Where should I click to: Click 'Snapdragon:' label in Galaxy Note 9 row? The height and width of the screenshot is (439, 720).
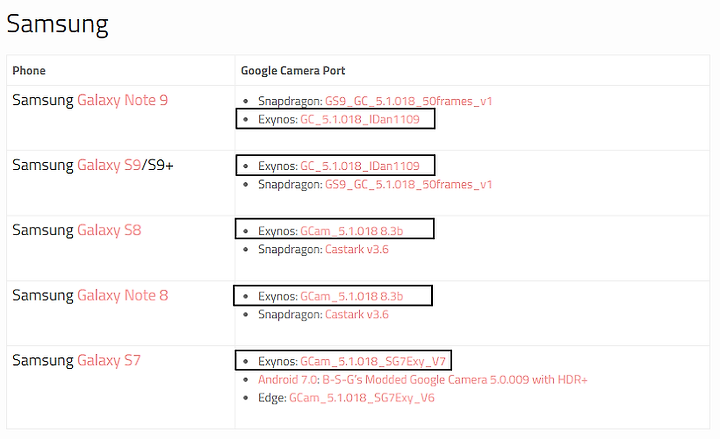pos(290,101)
